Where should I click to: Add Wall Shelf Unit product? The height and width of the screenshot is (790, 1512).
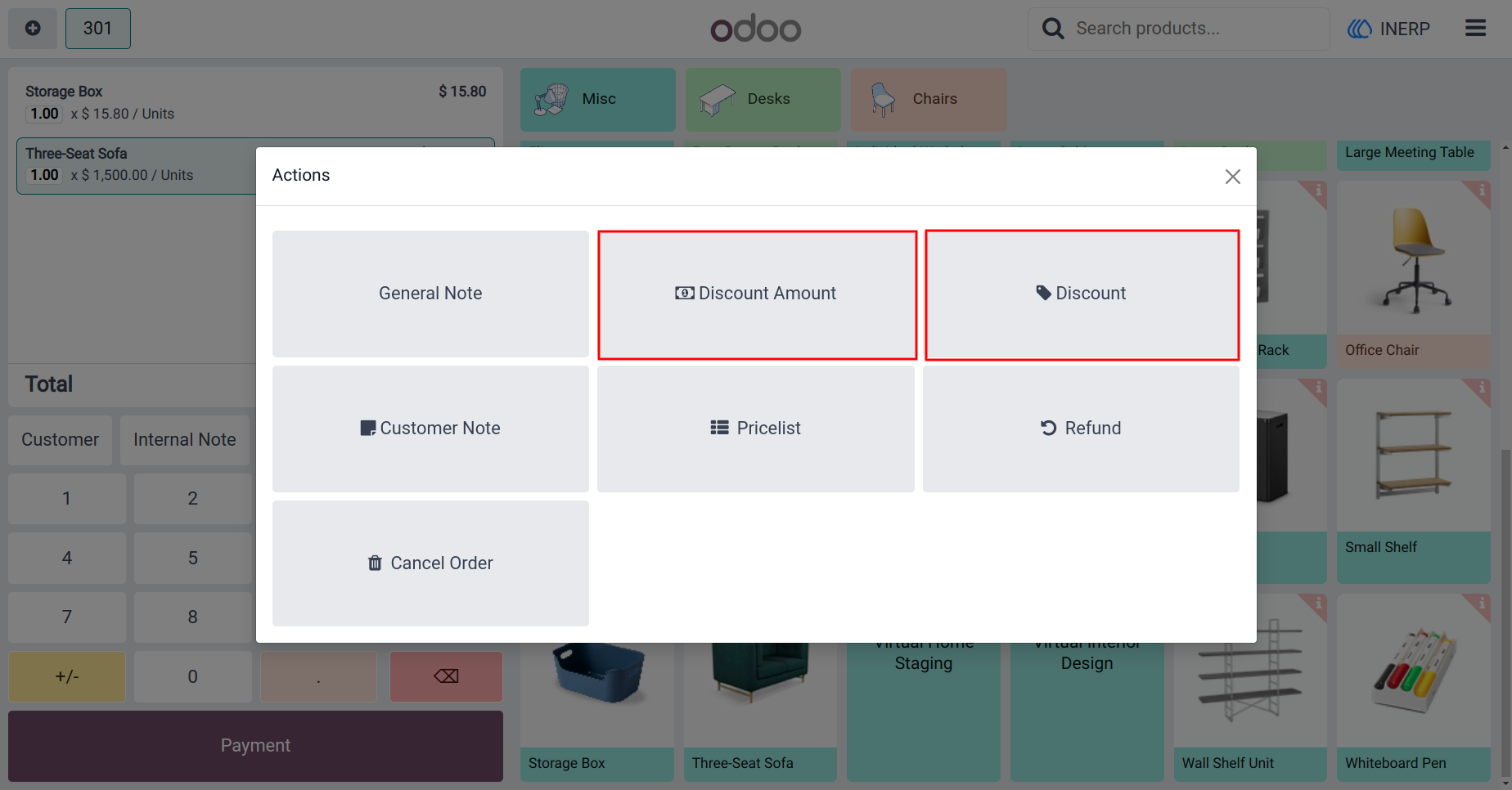click(1250, 688)
